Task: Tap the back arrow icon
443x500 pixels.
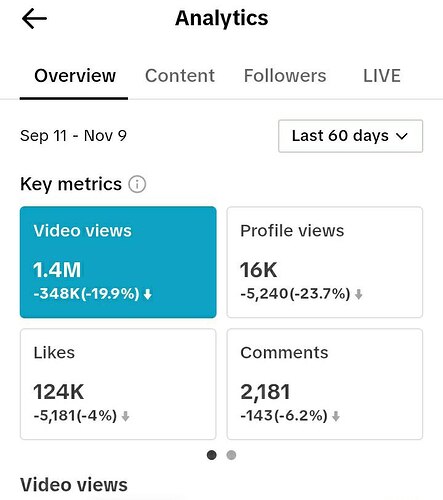Action: pyautogui.click(x=34, y=19)
